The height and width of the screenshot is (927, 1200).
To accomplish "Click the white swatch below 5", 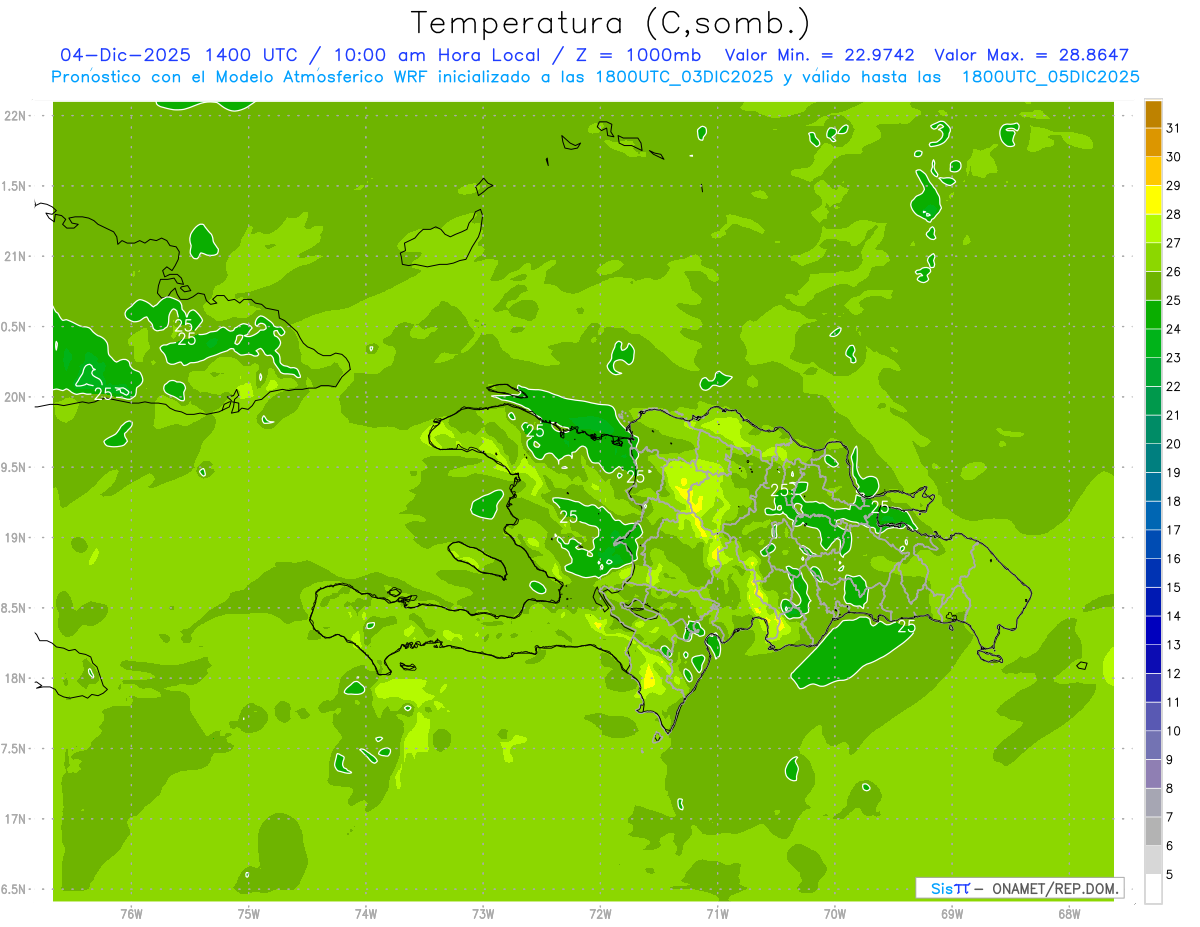I will pos(1154,889).
